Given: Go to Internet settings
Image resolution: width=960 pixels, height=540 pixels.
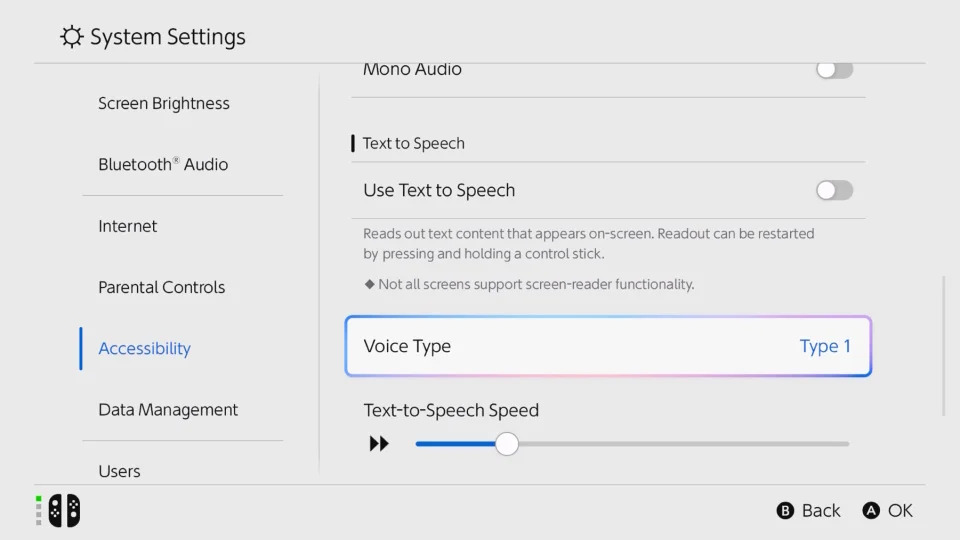Looking at the screenshot, I should 128,226.
